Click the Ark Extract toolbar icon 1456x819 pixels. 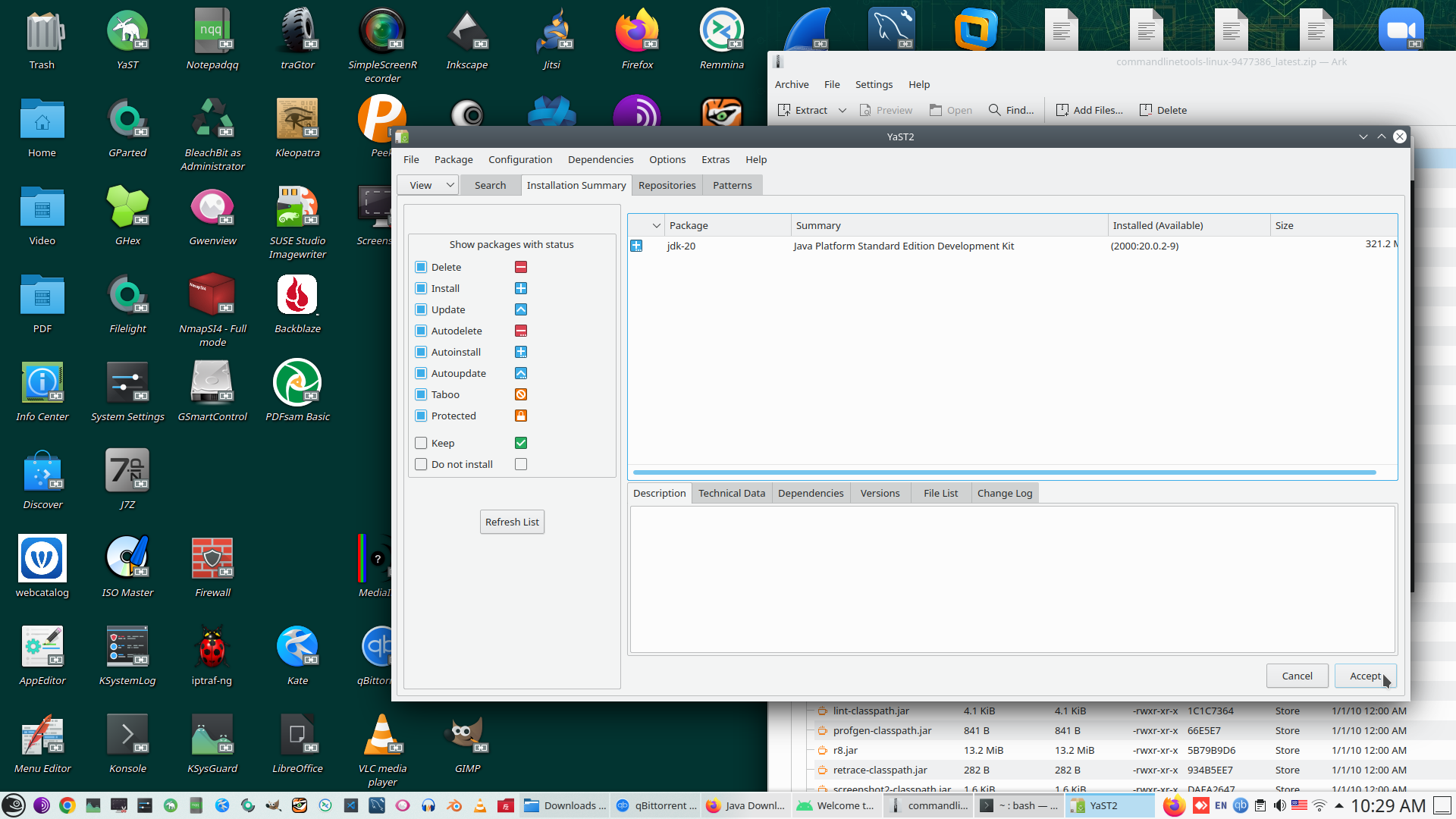tap(784, 110)
